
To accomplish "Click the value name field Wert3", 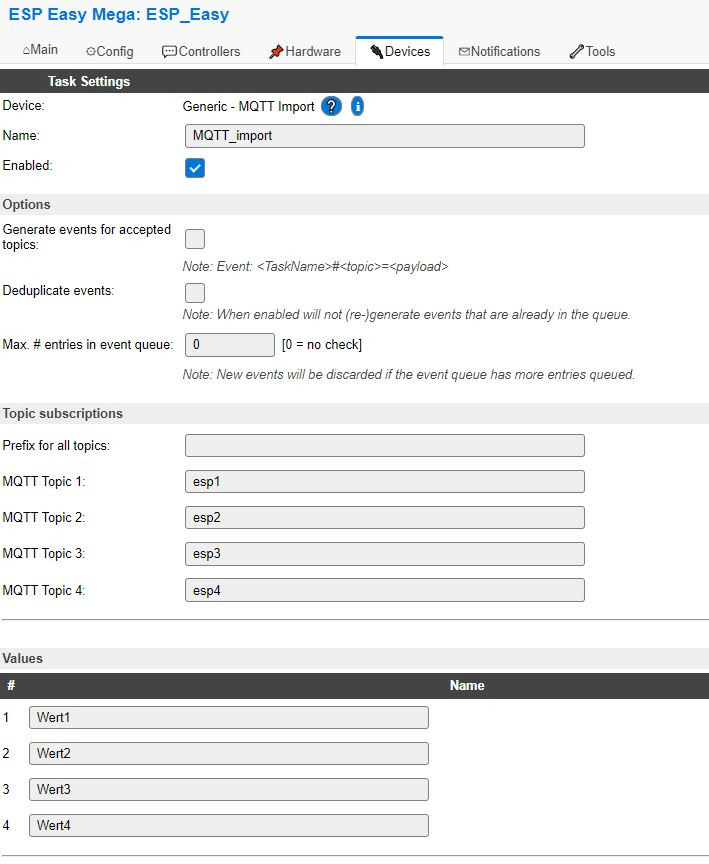I will (229, 789).
